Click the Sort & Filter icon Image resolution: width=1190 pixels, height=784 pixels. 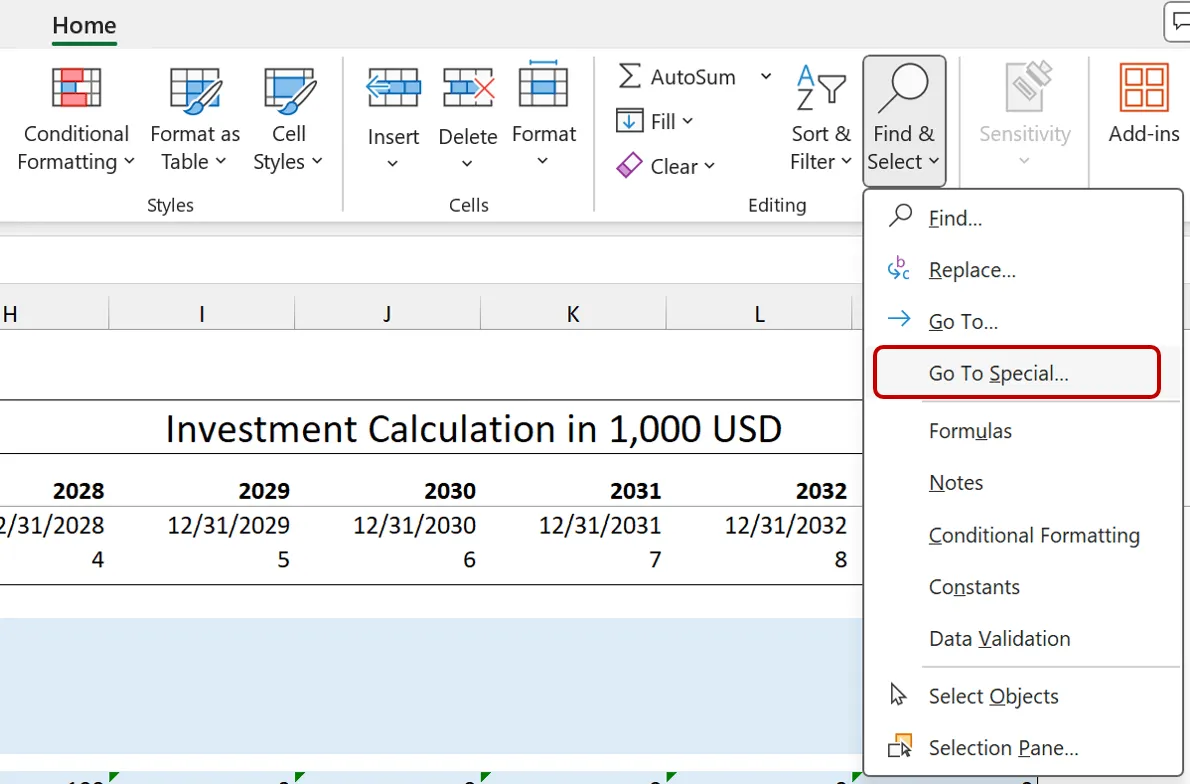[821, 89]
